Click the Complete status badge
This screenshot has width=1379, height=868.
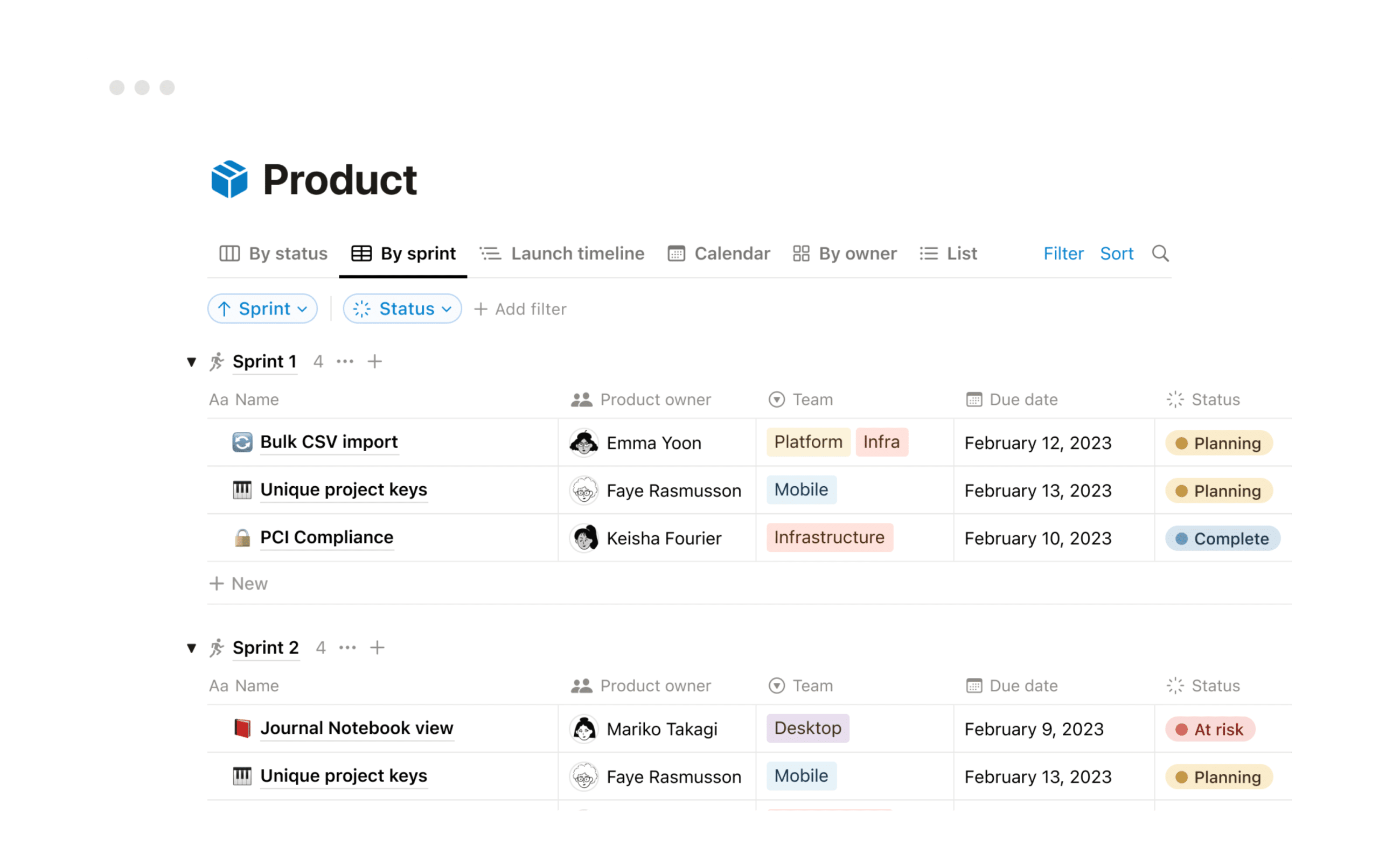[1222, 538]
